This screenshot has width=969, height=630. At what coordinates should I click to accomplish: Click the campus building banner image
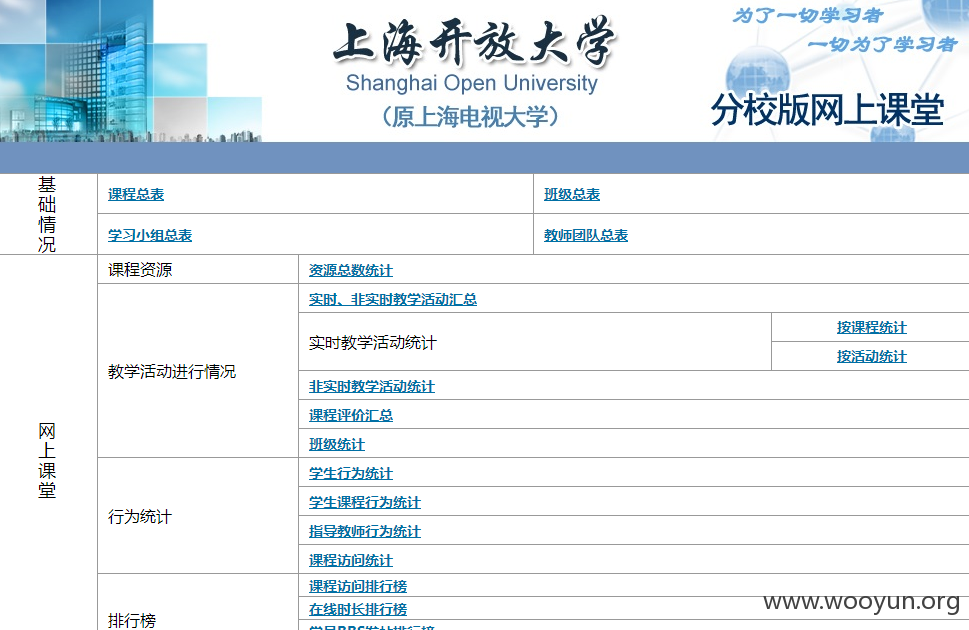pyautogui.click(x=131, y=71)
